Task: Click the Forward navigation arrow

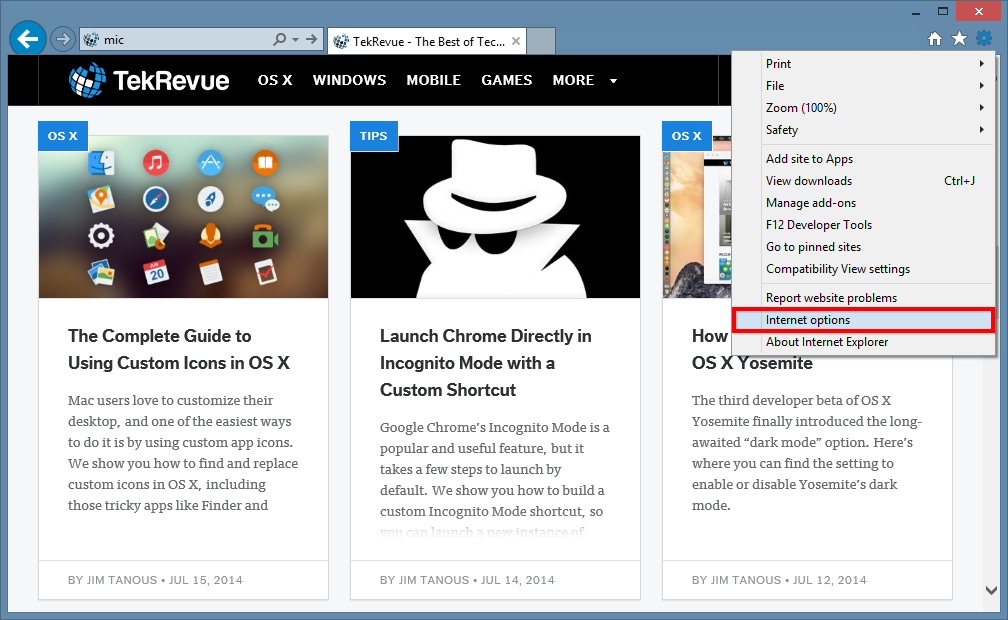Action: click(x=62, y=39)
